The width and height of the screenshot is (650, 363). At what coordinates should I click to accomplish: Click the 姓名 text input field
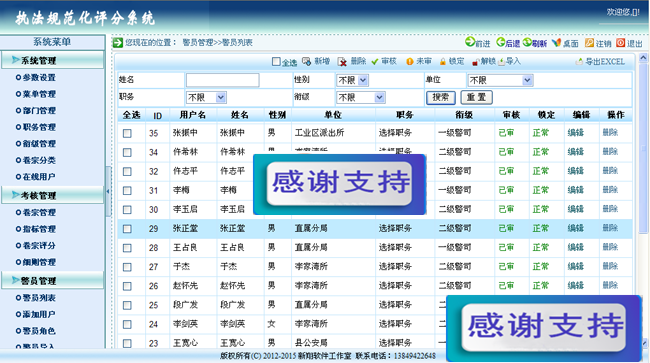tap(223, 80)
